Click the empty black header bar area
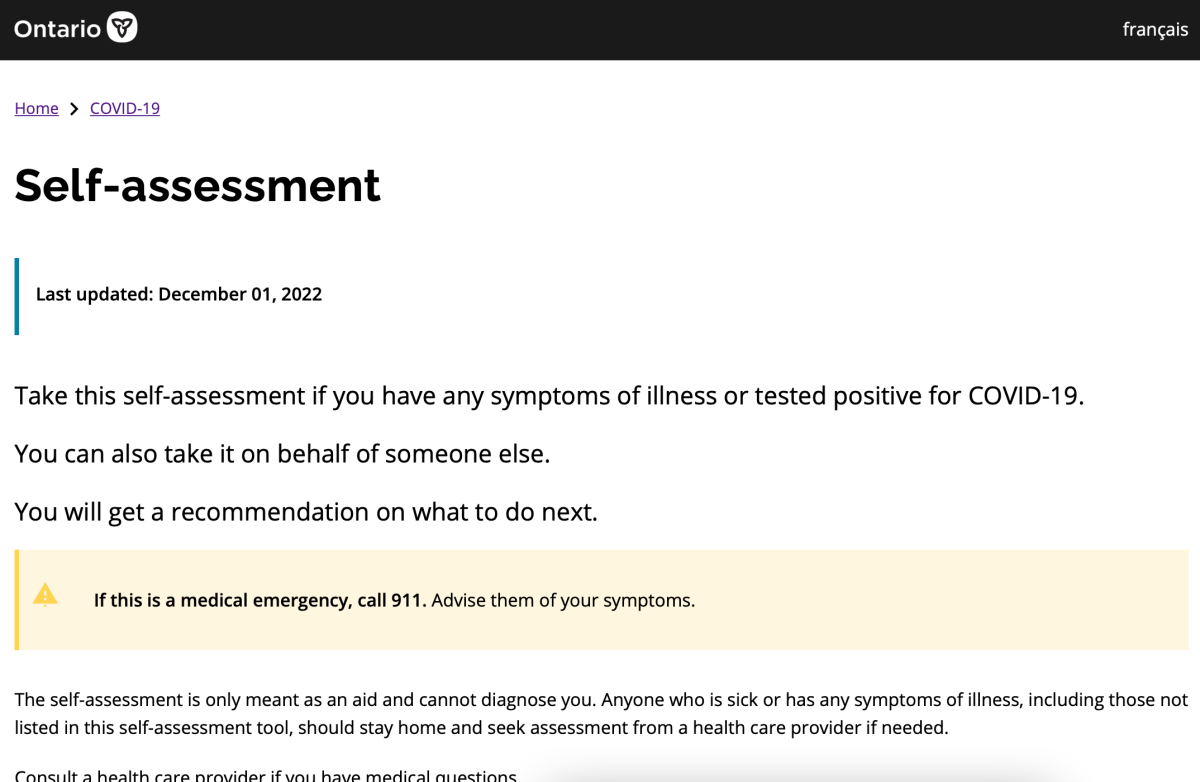Viewport: 1200px width, 782px height. click(x=630, y=29)
